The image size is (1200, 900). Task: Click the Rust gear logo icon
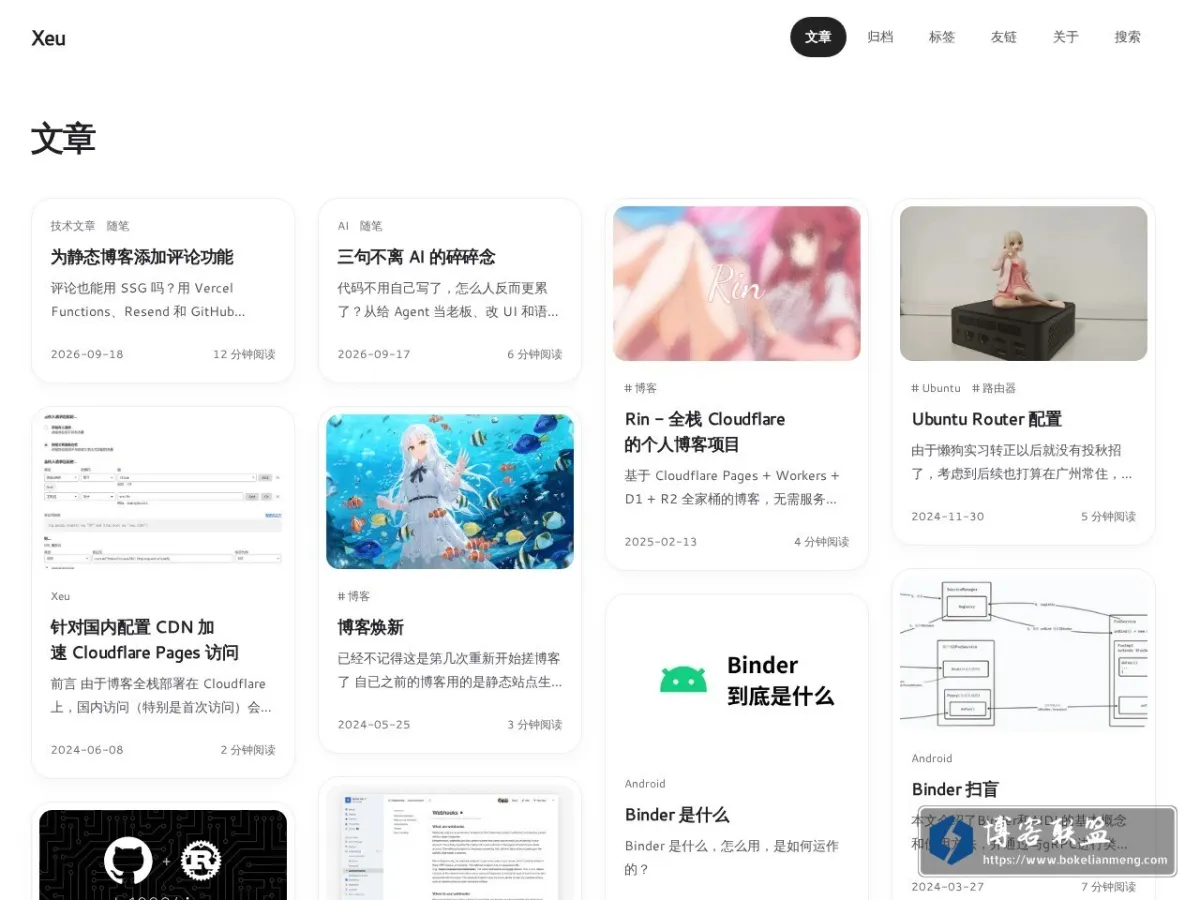point(201,860)
